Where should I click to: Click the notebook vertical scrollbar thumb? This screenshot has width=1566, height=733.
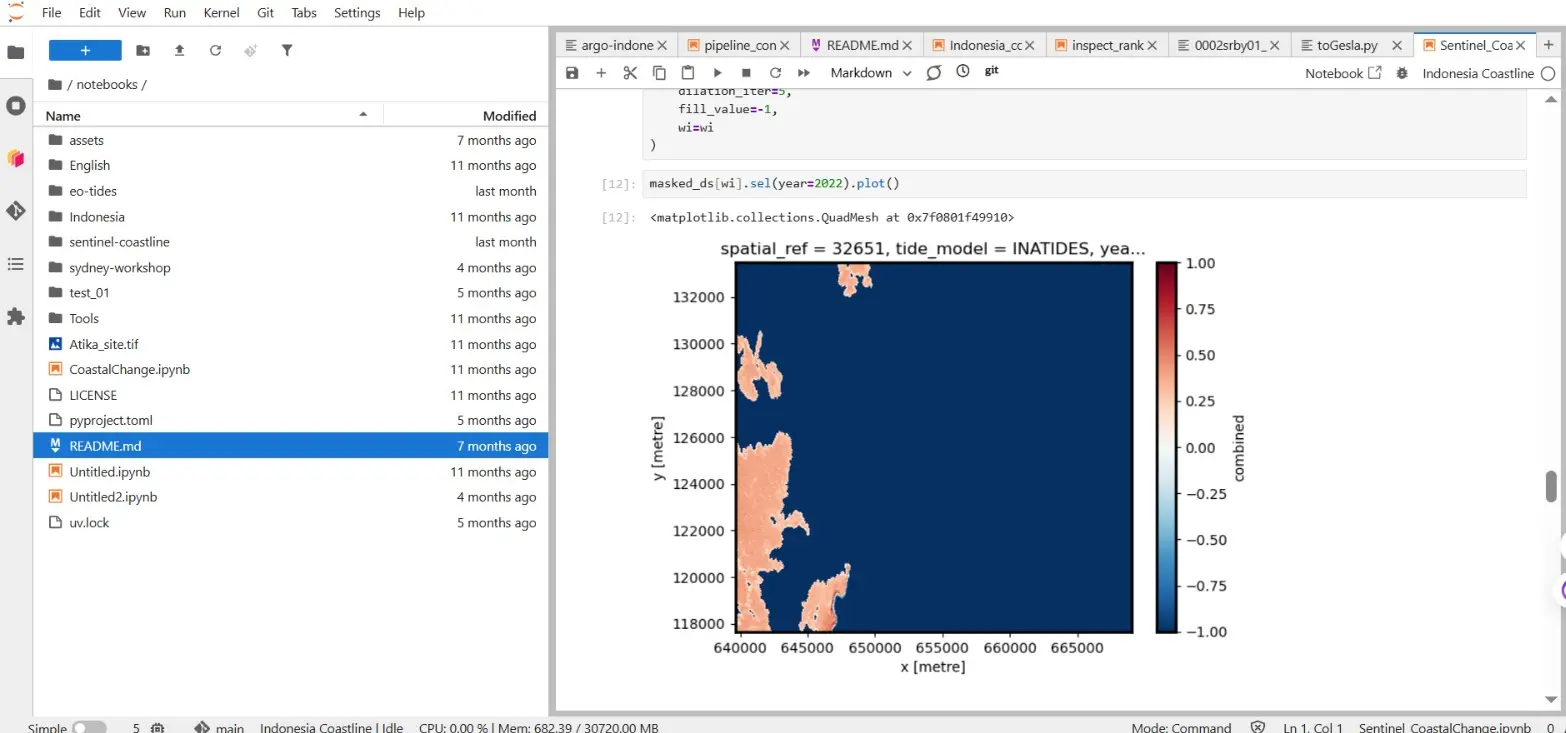click(1551, 486)
